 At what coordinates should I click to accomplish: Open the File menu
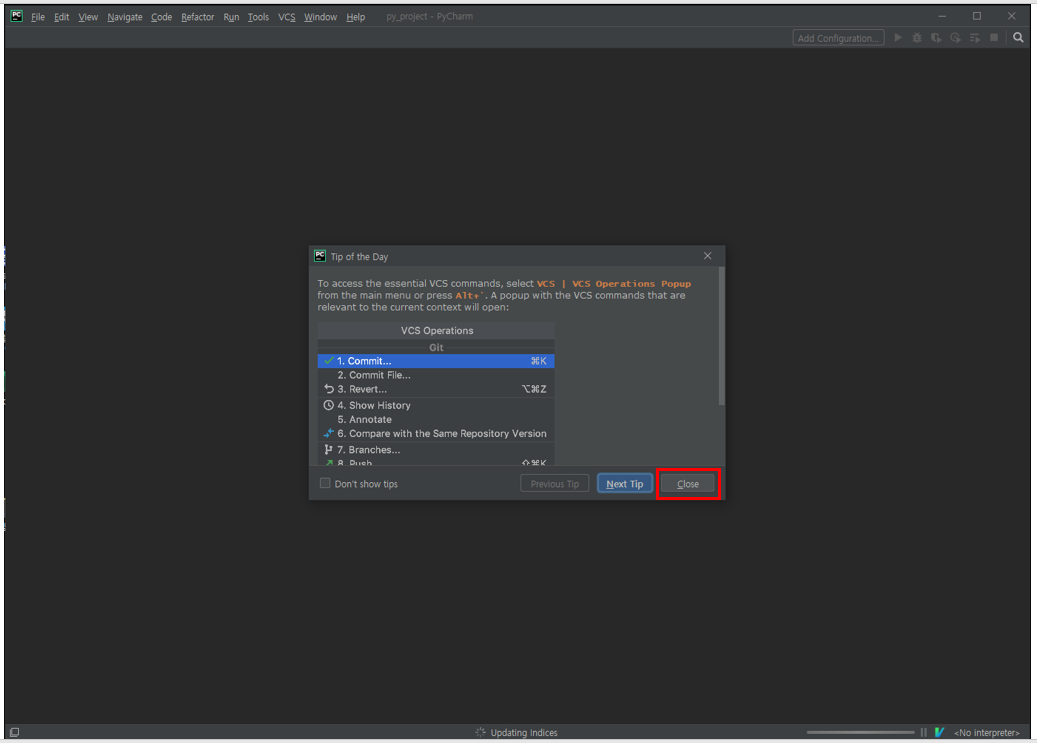pos(38,17)
